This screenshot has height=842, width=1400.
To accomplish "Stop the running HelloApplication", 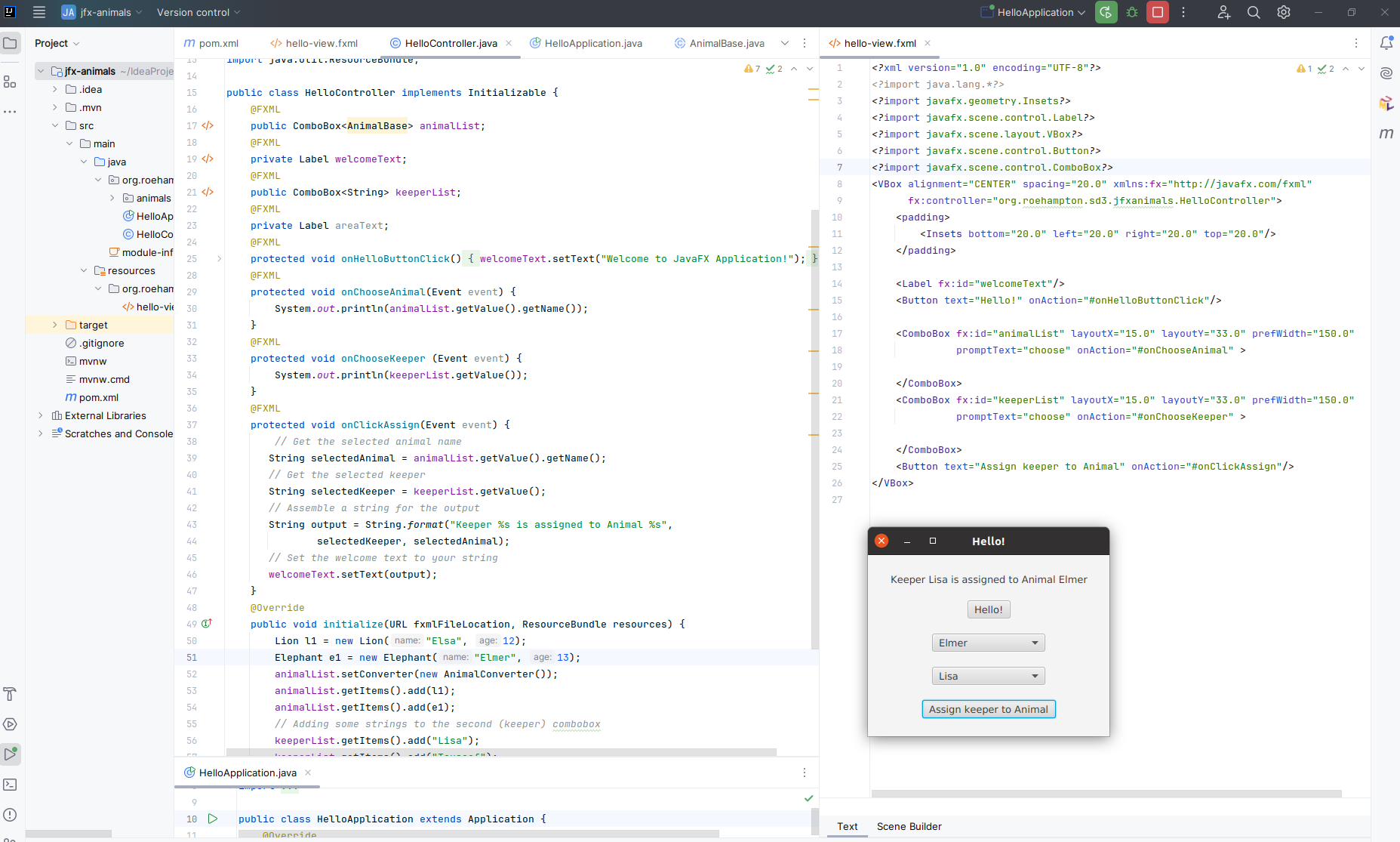I will click(x=1158, y=12).
